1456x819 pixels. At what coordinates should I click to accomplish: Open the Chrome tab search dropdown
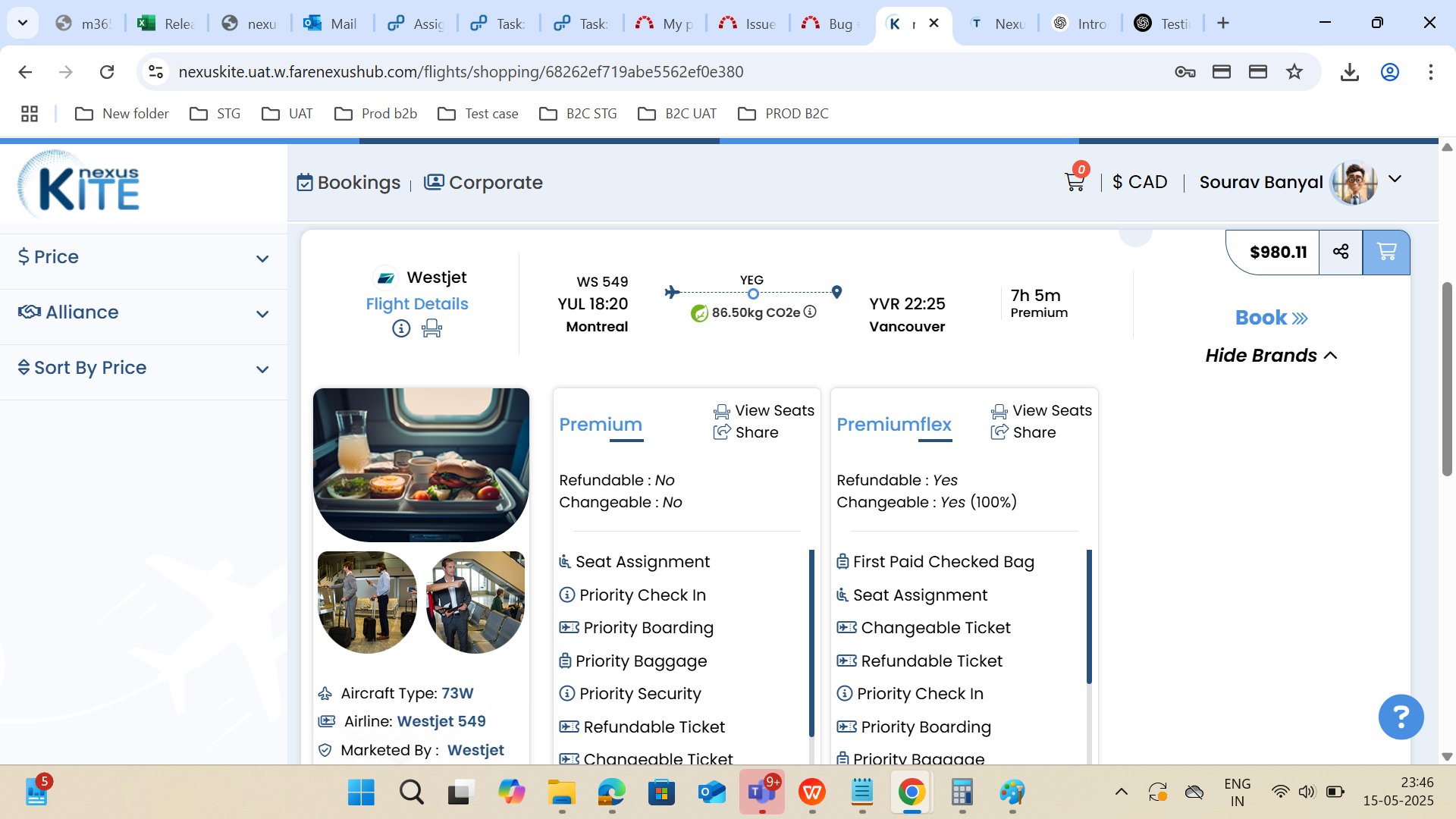coord(23,23)
